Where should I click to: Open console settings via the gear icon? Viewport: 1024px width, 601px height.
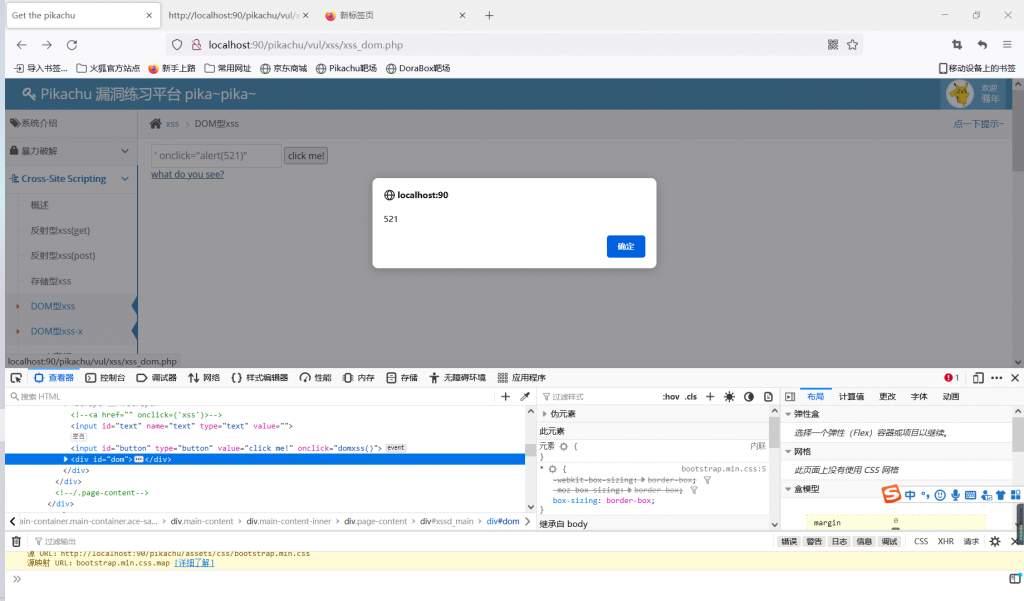[x=994, y=541]
